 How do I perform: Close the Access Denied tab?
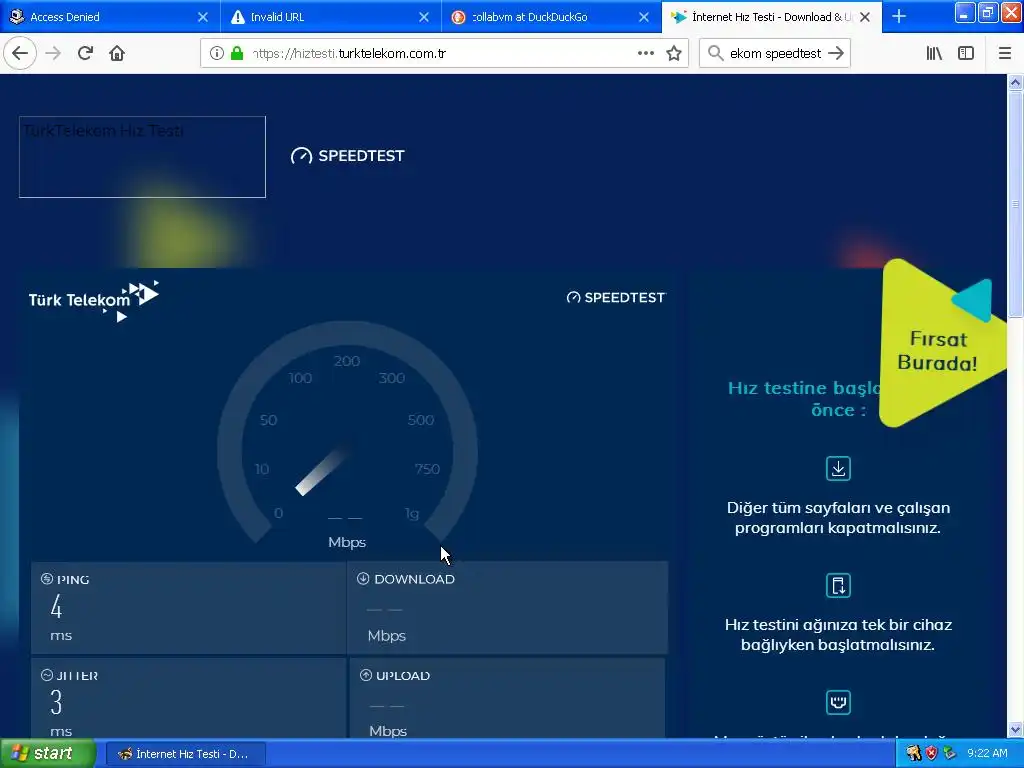pyautogui.click(x=203, y=17)
